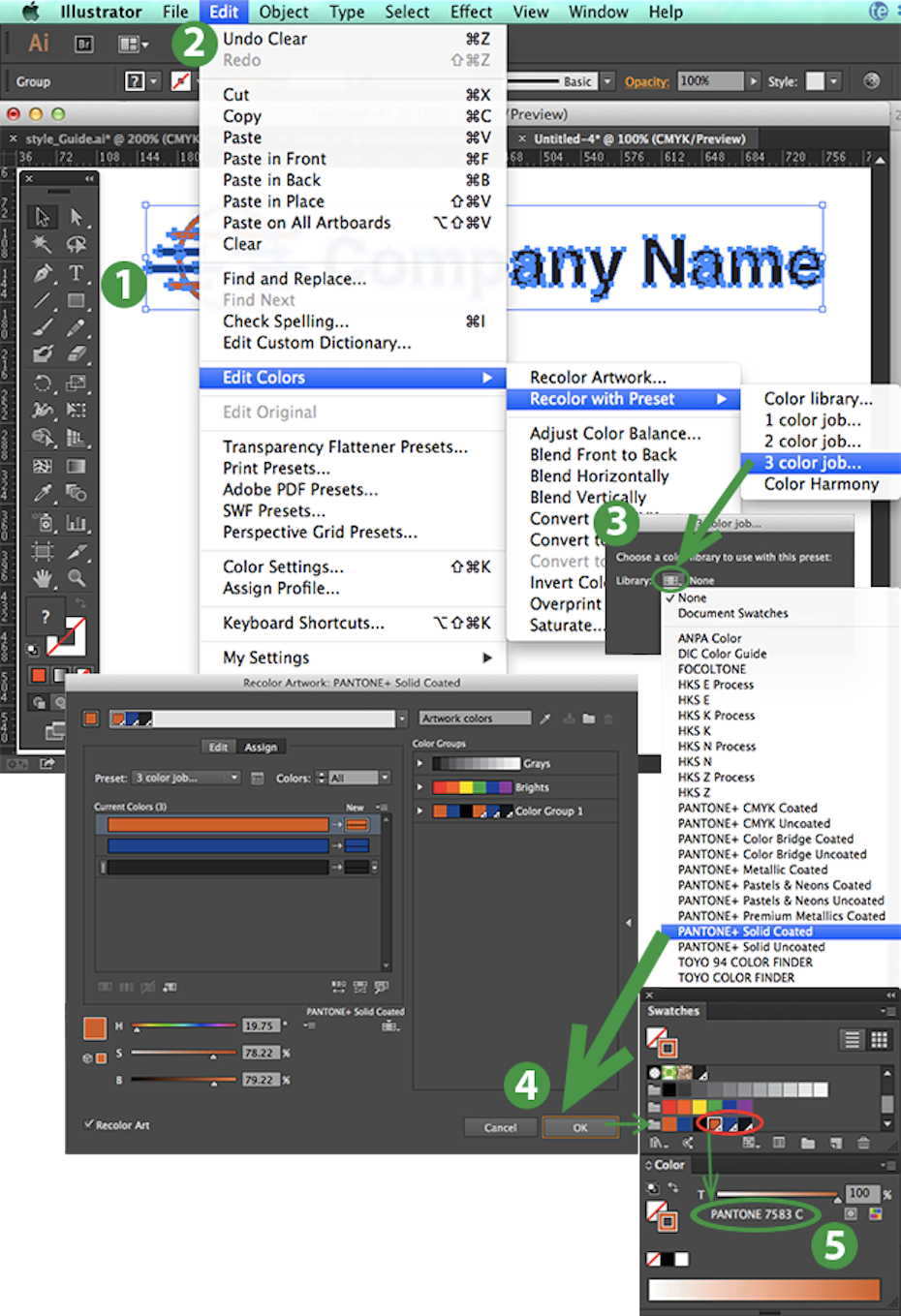
Task: Select the Pencil tool
Action: click(76, 327)
